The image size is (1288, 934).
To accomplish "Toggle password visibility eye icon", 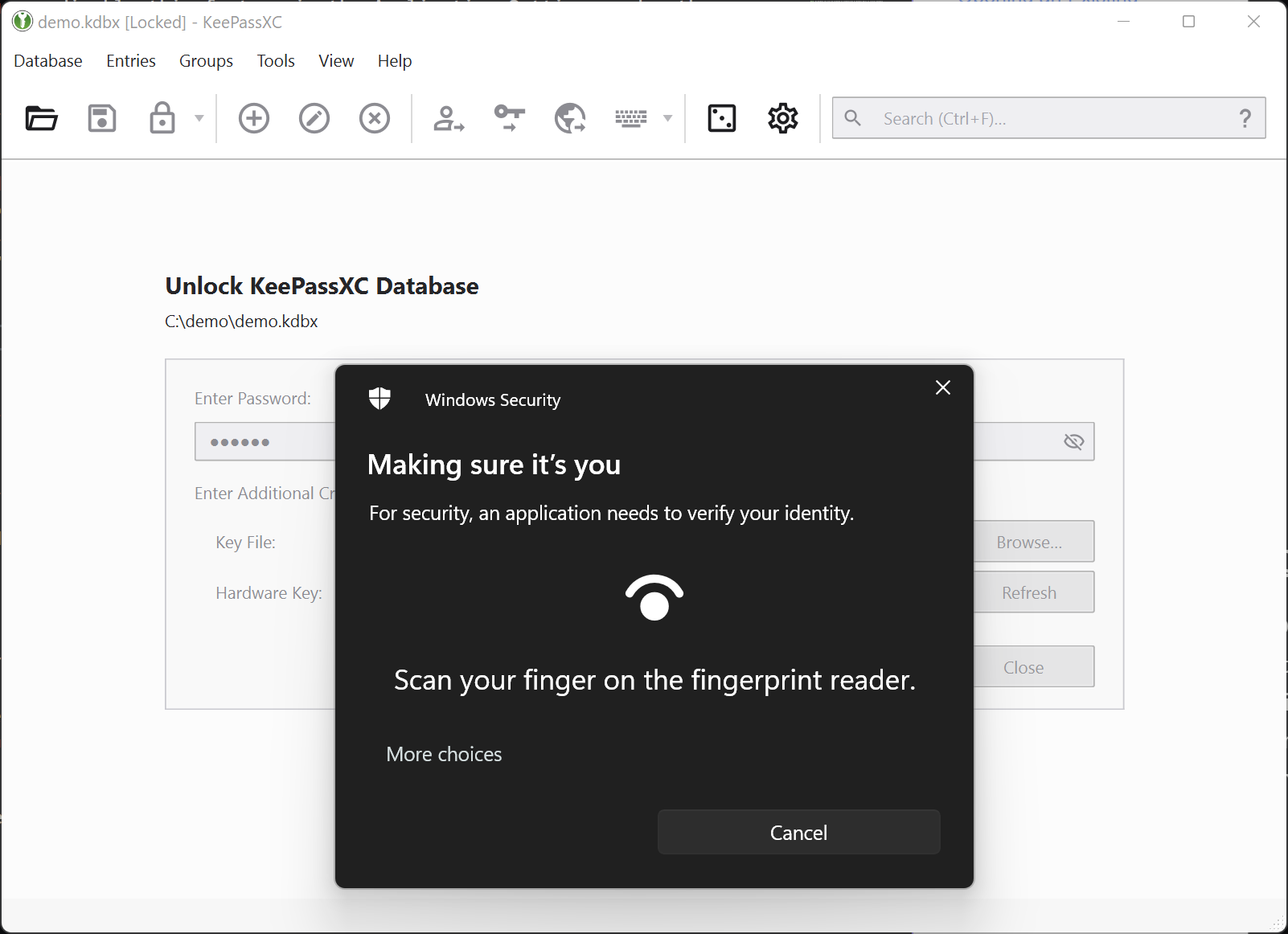I will tap(1073, 441).
